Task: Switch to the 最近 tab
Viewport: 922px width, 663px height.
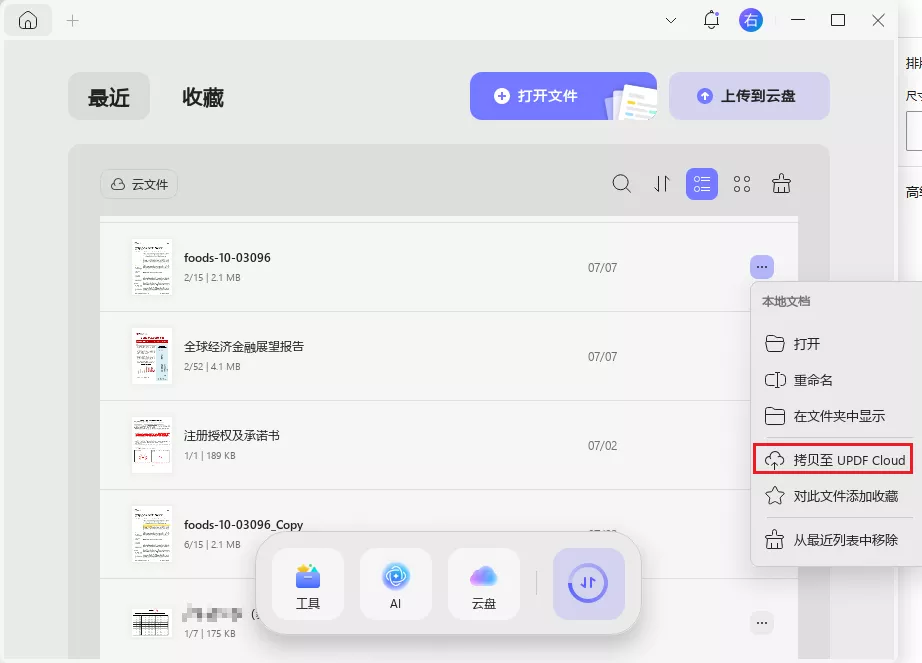Action: 109,96
